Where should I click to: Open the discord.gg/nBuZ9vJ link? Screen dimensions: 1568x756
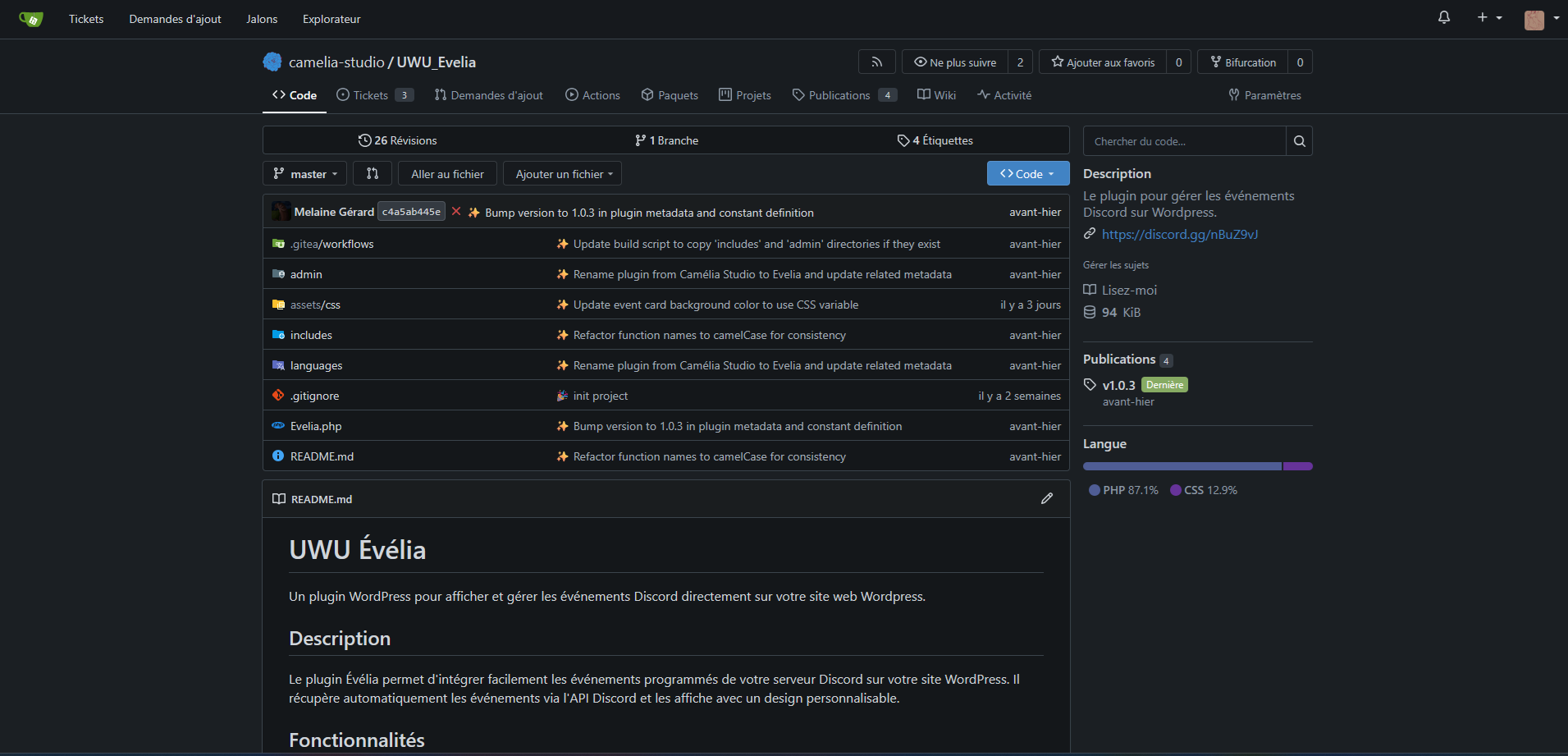coord(1180,234)
